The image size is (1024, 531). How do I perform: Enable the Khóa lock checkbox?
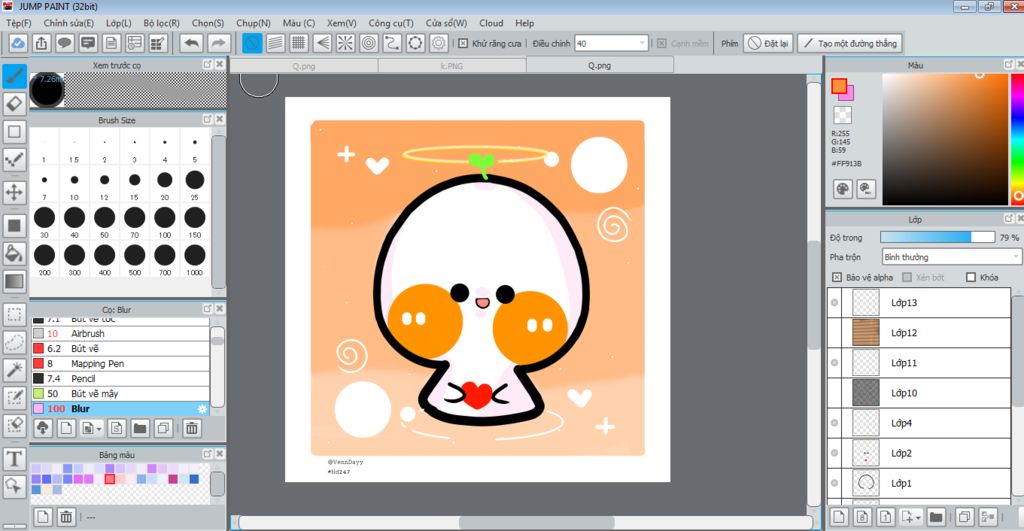tap(970, 278)
